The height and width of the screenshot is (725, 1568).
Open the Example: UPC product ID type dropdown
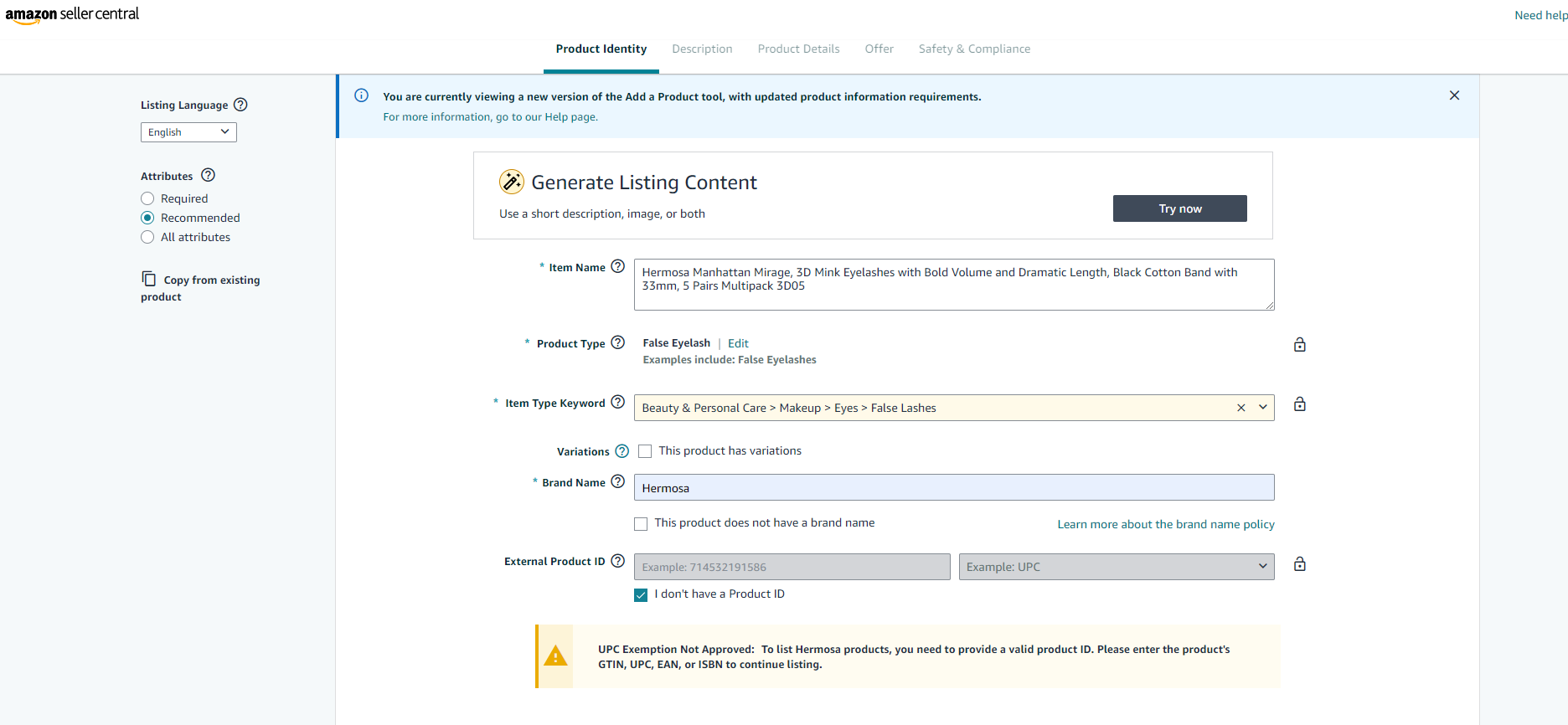click(1117, 567)
